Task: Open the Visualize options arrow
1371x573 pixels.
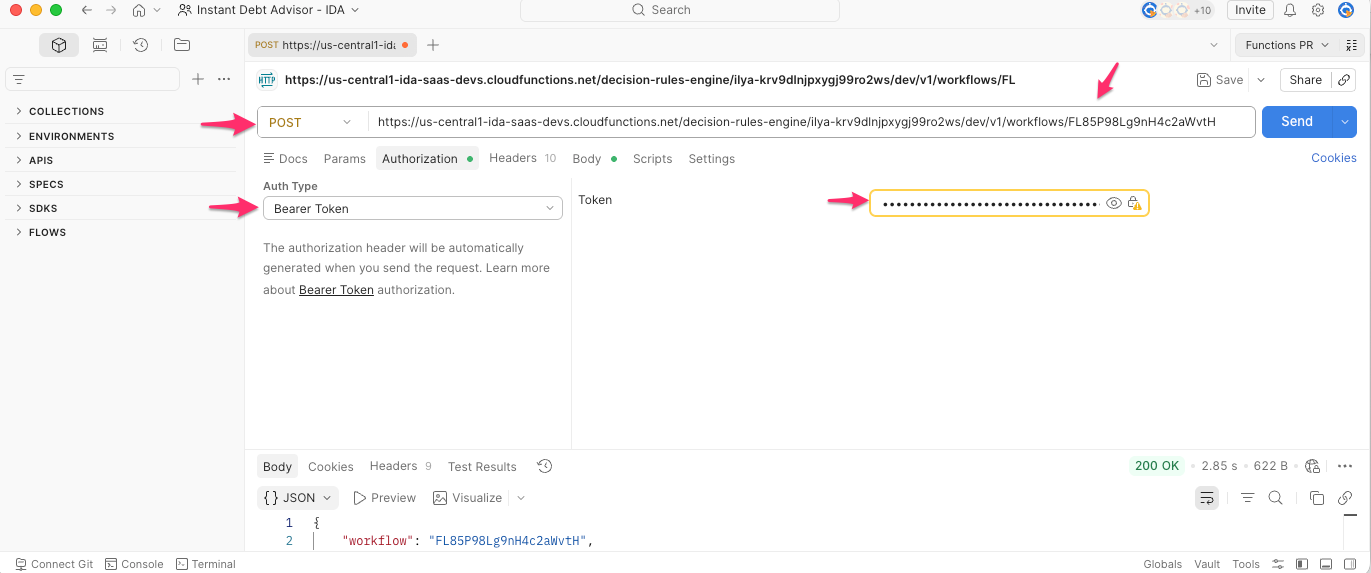Action: 521,497
